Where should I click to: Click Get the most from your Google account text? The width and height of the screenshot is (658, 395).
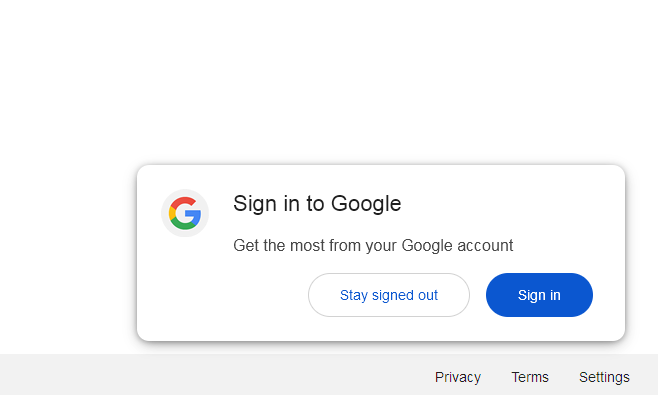click(373, 246)
